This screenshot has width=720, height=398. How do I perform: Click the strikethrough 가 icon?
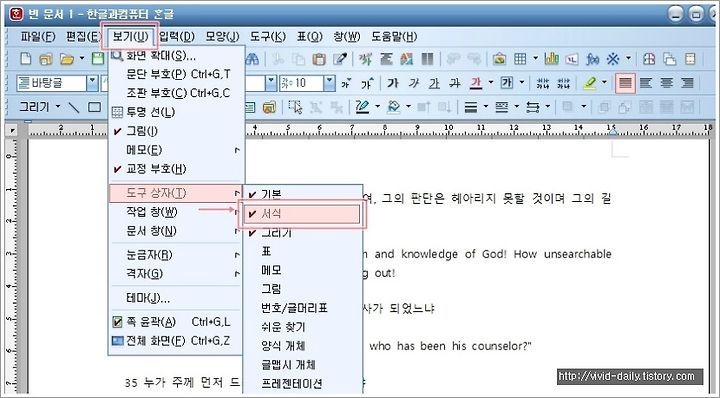coord(455,83)
